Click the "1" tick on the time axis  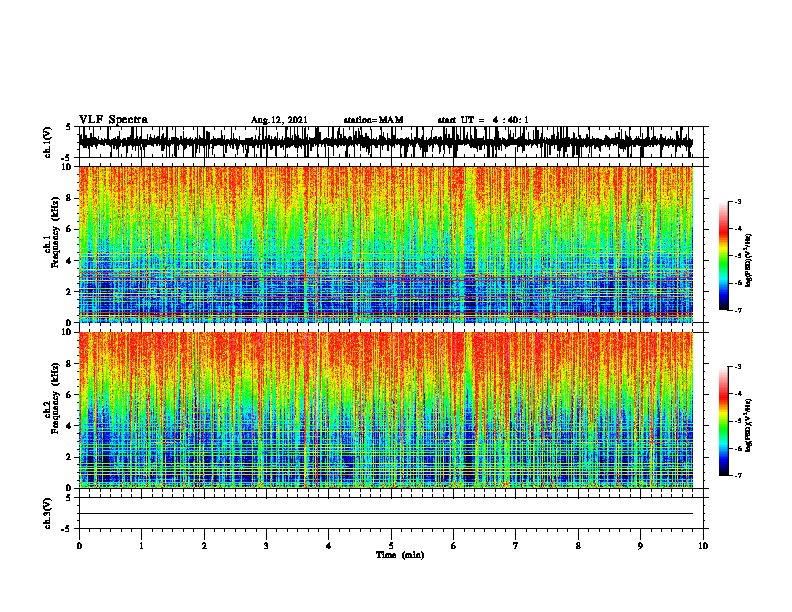141,546
